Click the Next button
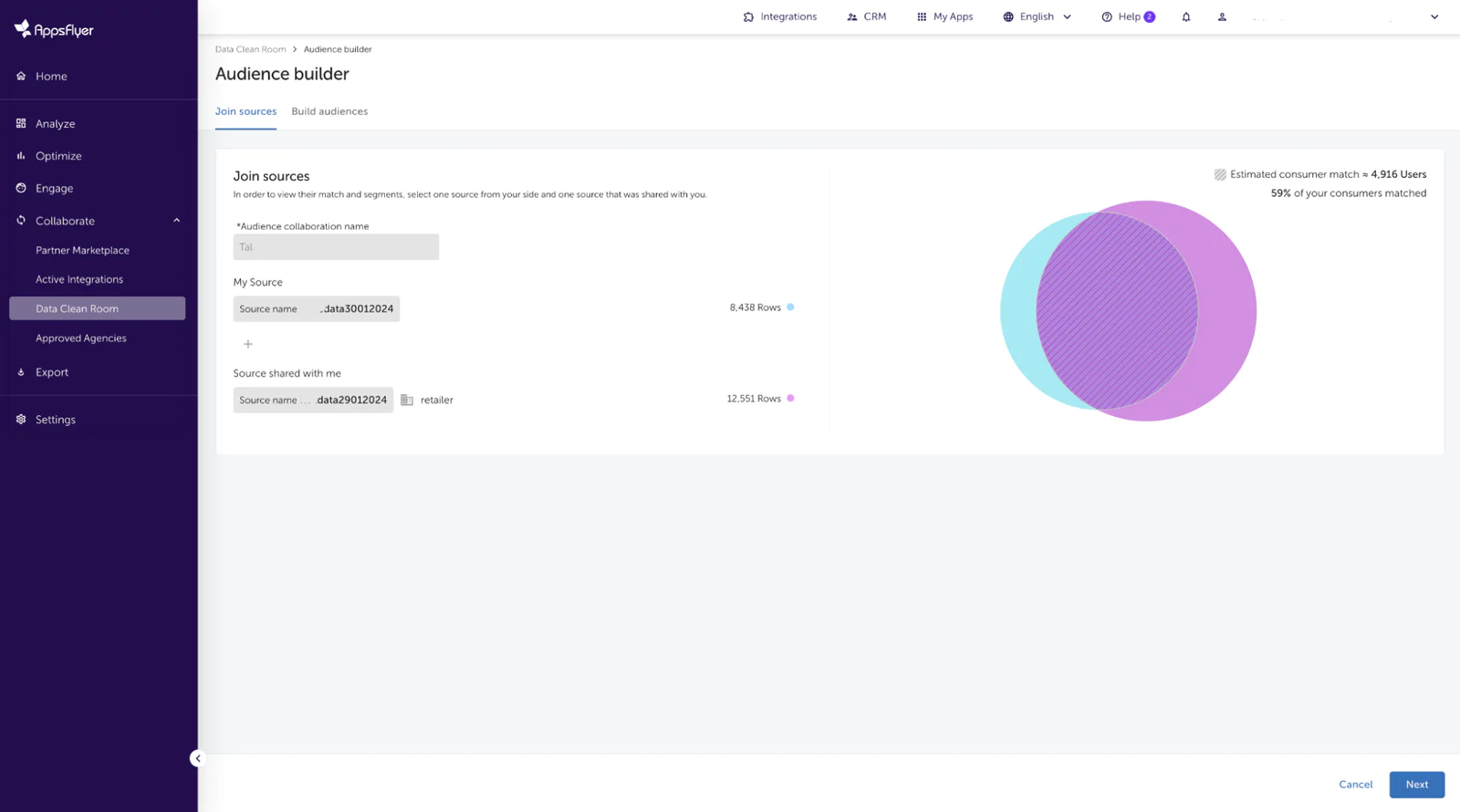The width and height of the screenshot is (1460, 812). tap(1416, 785)
